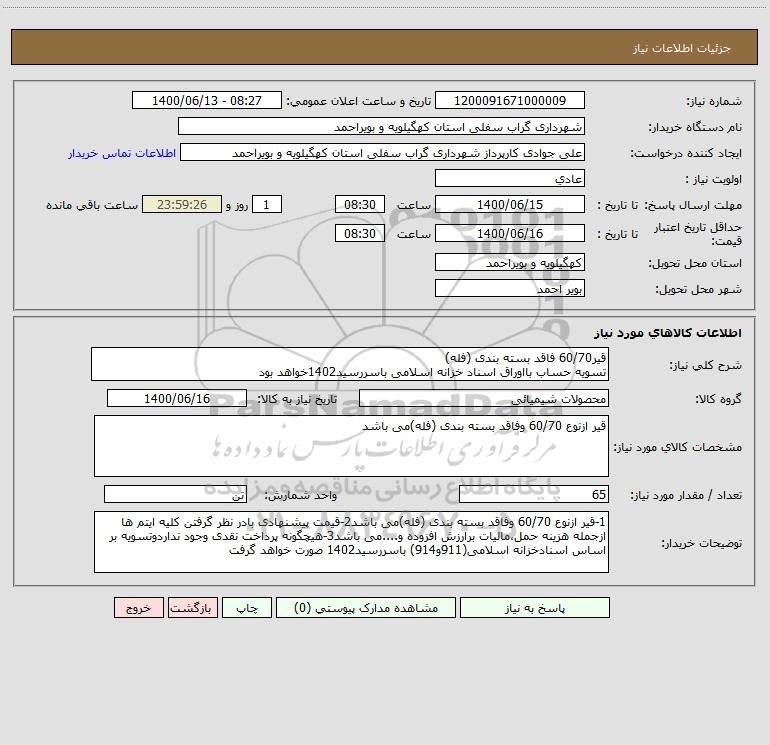Screen dimensions: 770x745
Task: Click the response deadline date 1400/06/15
Action: [x=510, y=204]
